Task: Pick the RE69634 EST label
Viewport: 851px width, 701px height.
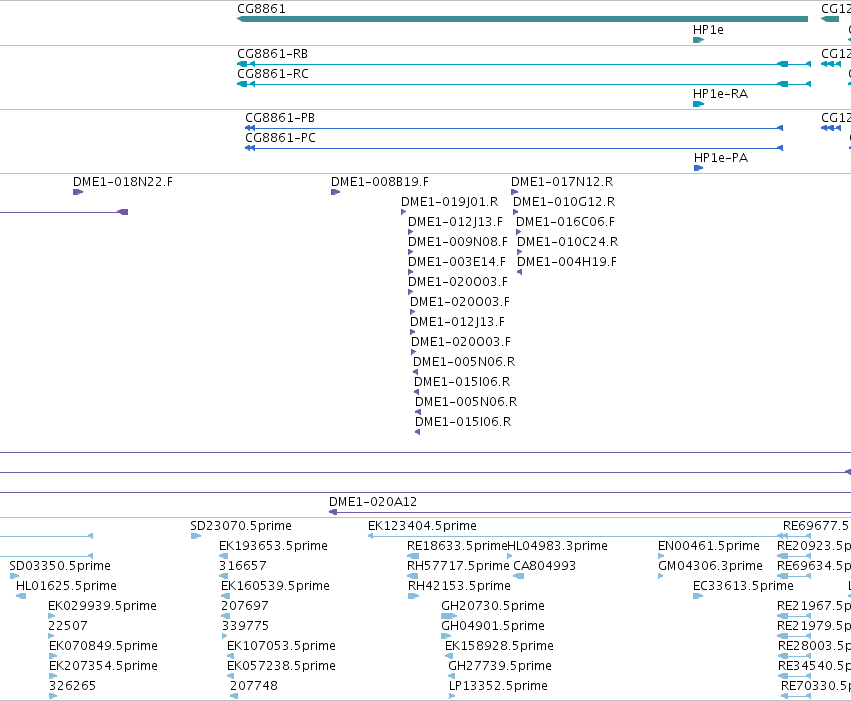Action: coord(814,566)
